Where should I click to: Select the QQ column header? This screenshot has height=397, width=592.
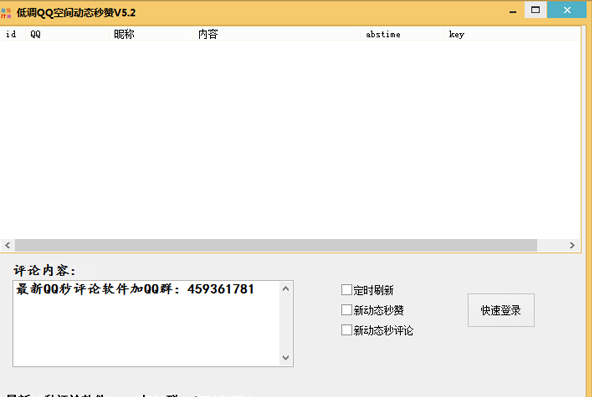[68, 34]
